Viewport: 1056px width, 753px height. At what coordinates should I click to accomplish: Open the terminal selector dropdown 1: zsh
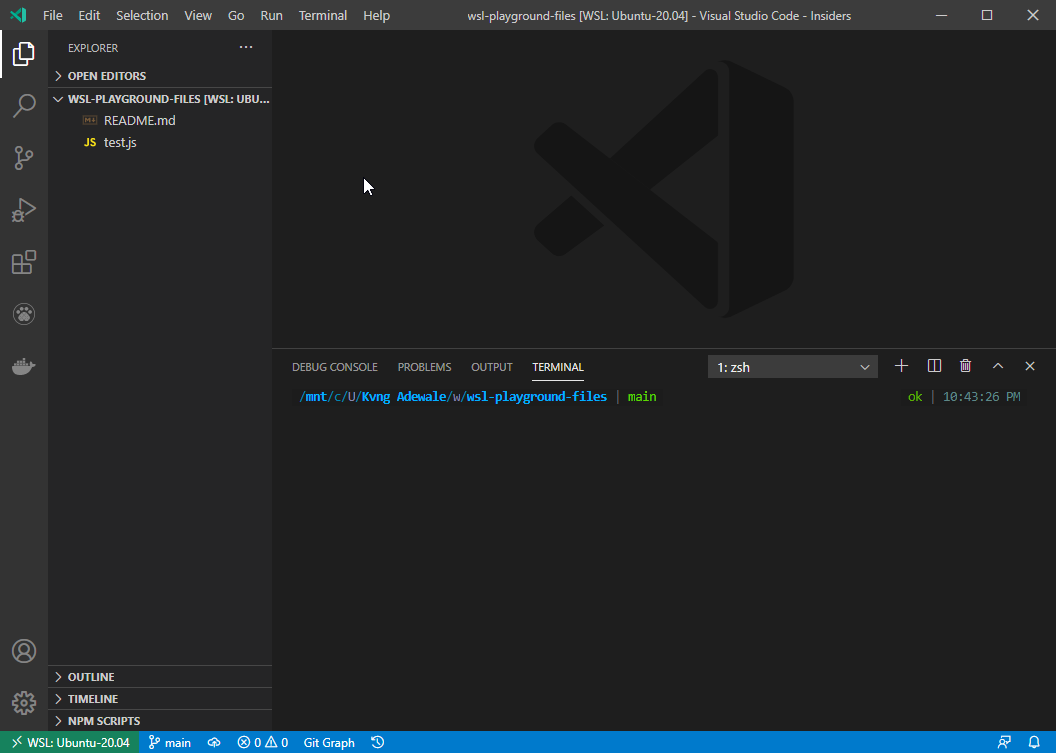[793, 367]
